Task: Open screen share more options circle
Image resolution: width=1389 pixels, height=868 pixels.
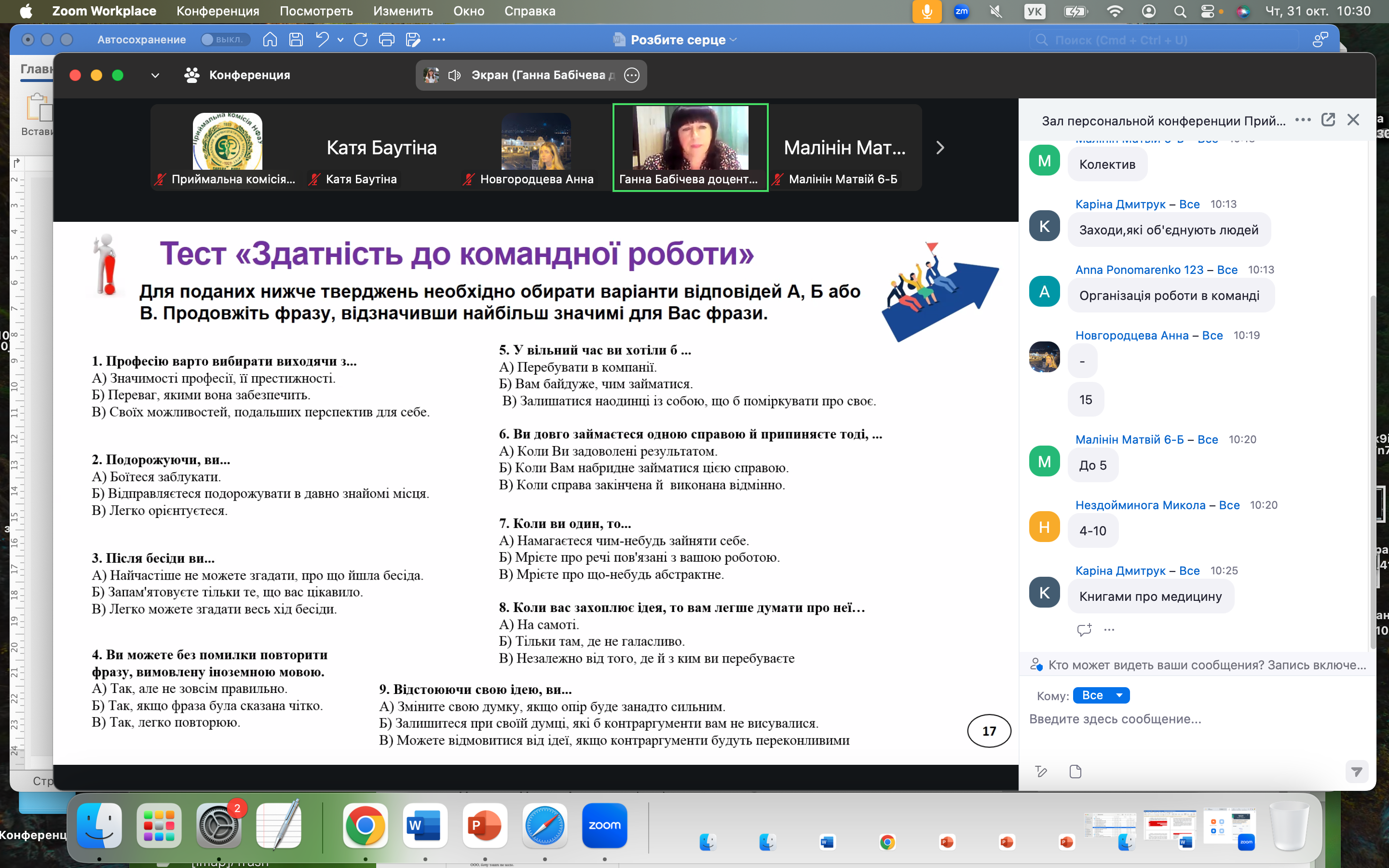Action: coord(631,75)
